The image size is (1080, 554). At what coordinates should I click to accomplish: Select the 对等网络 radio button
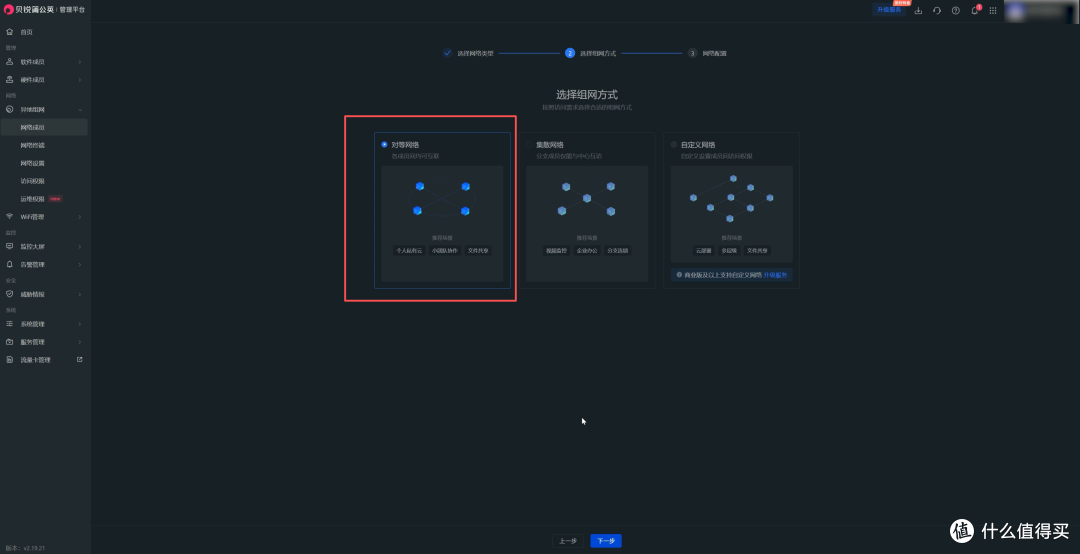pyautogui.click(x=384, y=145)
